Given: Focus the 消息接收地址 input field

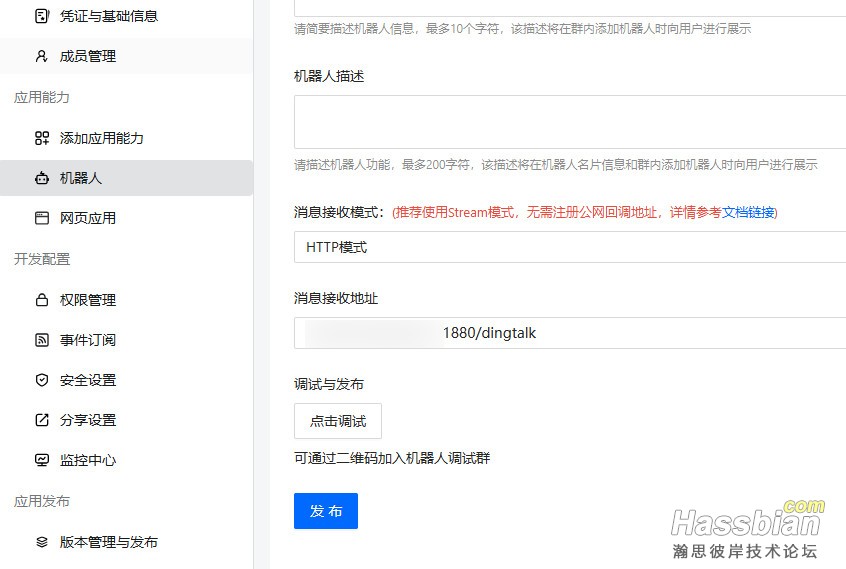Looking at the screenshot, I should 570,333.
